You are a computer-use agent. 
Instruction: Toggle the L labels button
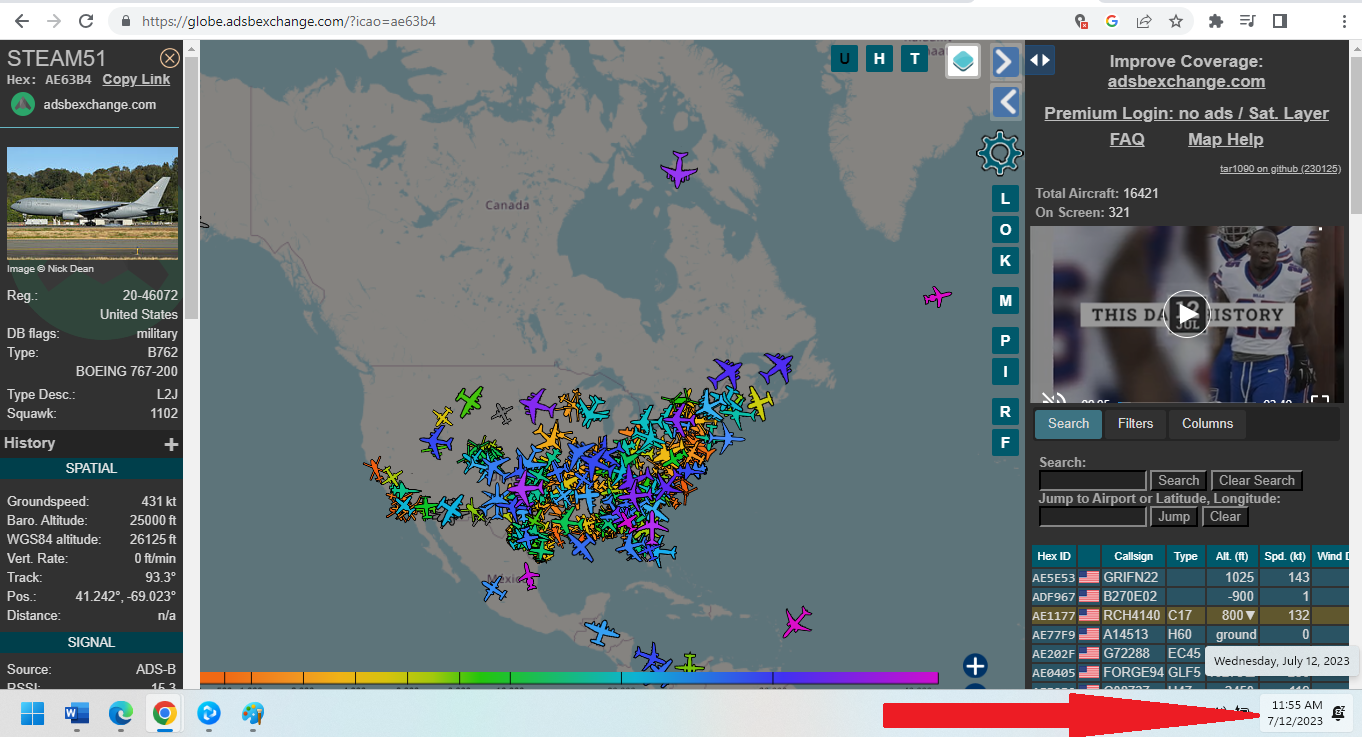click(1005, 199)
